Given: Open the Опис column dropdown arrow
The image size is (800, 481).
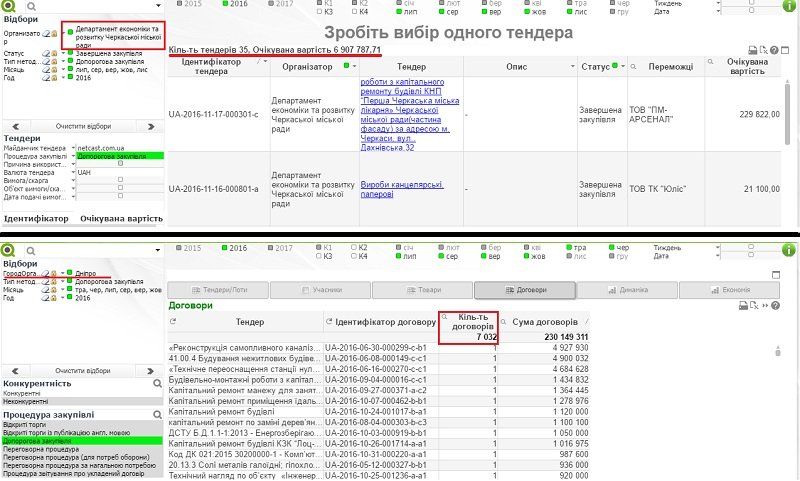Looking at the screenshot, I should click(571, 65).
